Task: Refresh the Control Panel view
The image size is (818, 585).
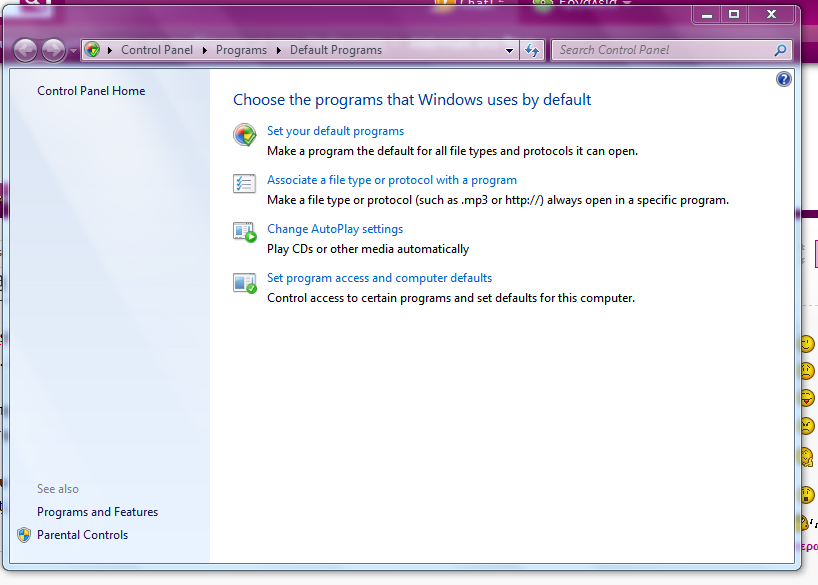Action: [x=532, y=50]
